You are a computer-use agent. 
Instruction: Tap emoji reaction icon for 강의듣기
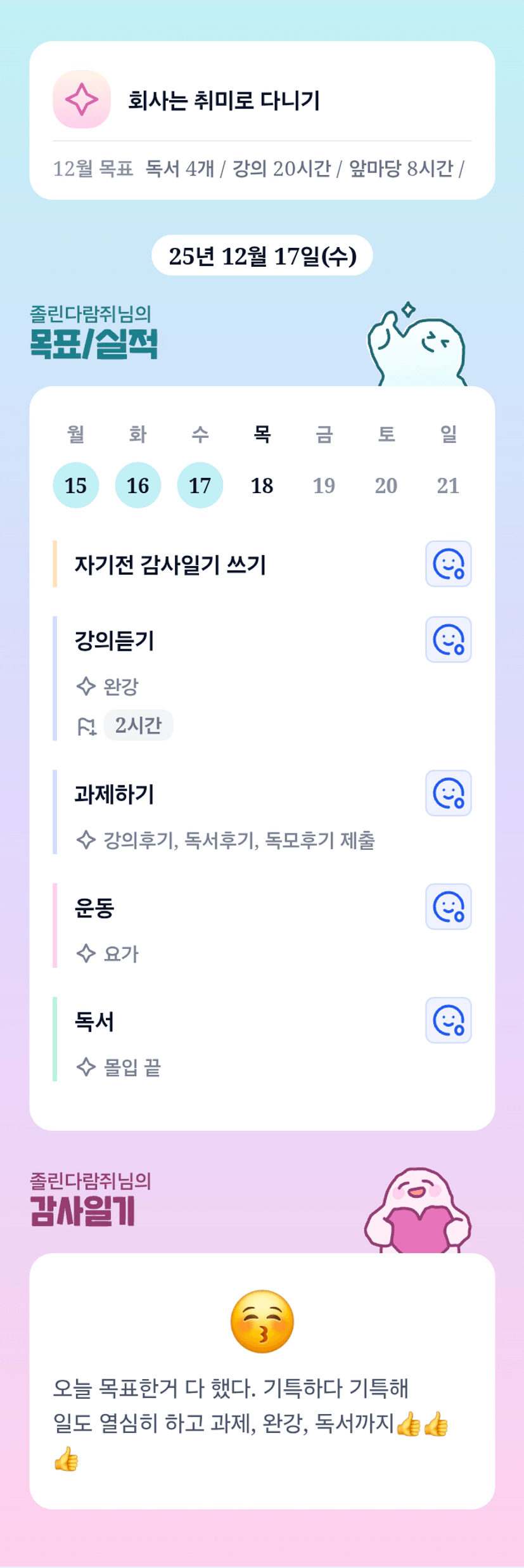[x=448, y=639]
